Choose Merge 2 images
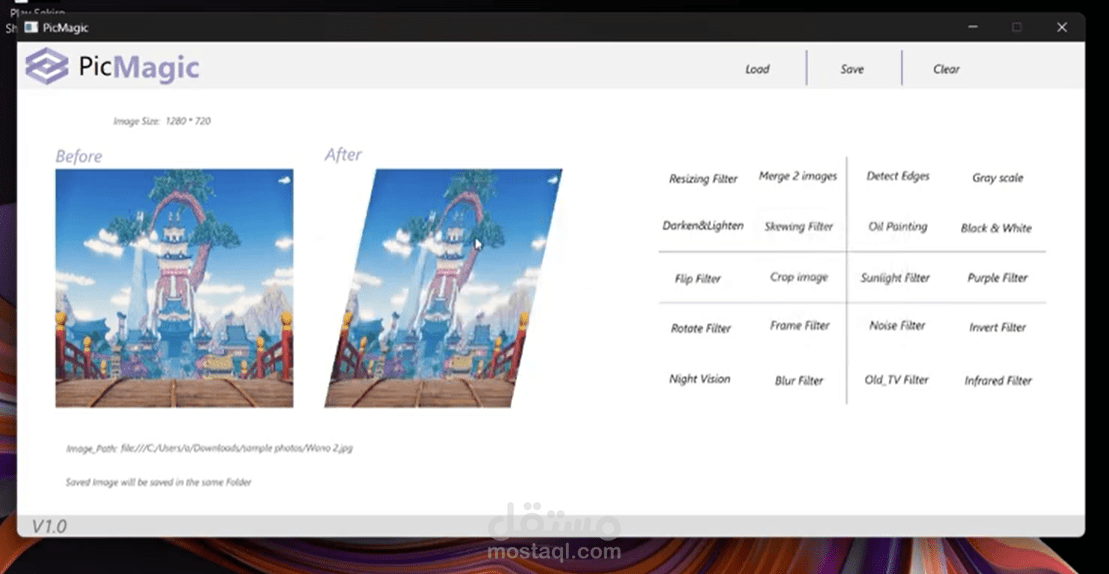Viewport: 1109px width, 574px height. [x=798, y=176]
